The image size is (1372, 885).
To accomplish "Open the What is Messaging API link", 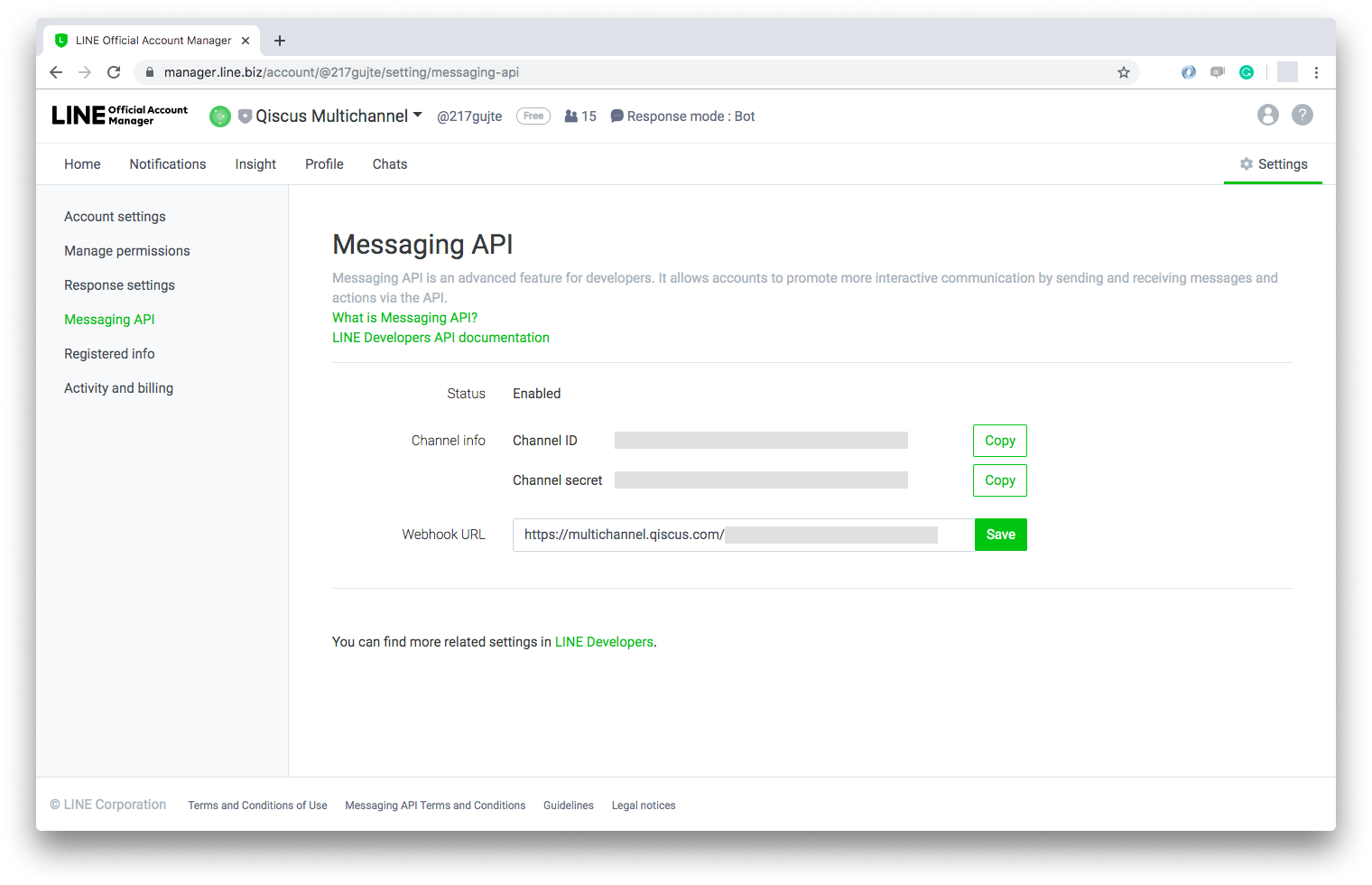I will coord(404,318).
